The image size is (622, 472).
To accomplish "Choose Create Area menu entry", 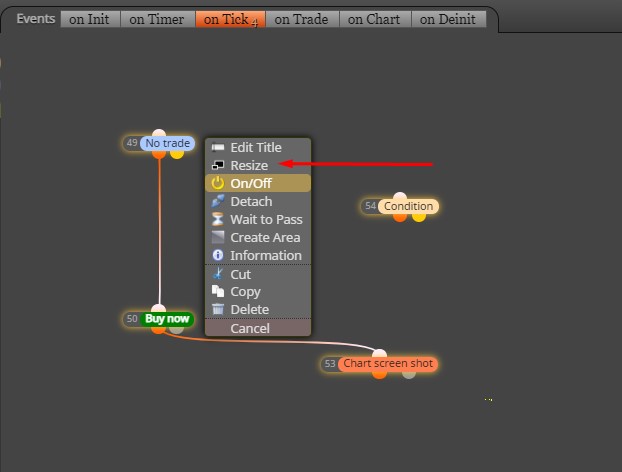I will click(x=258, y=238).
